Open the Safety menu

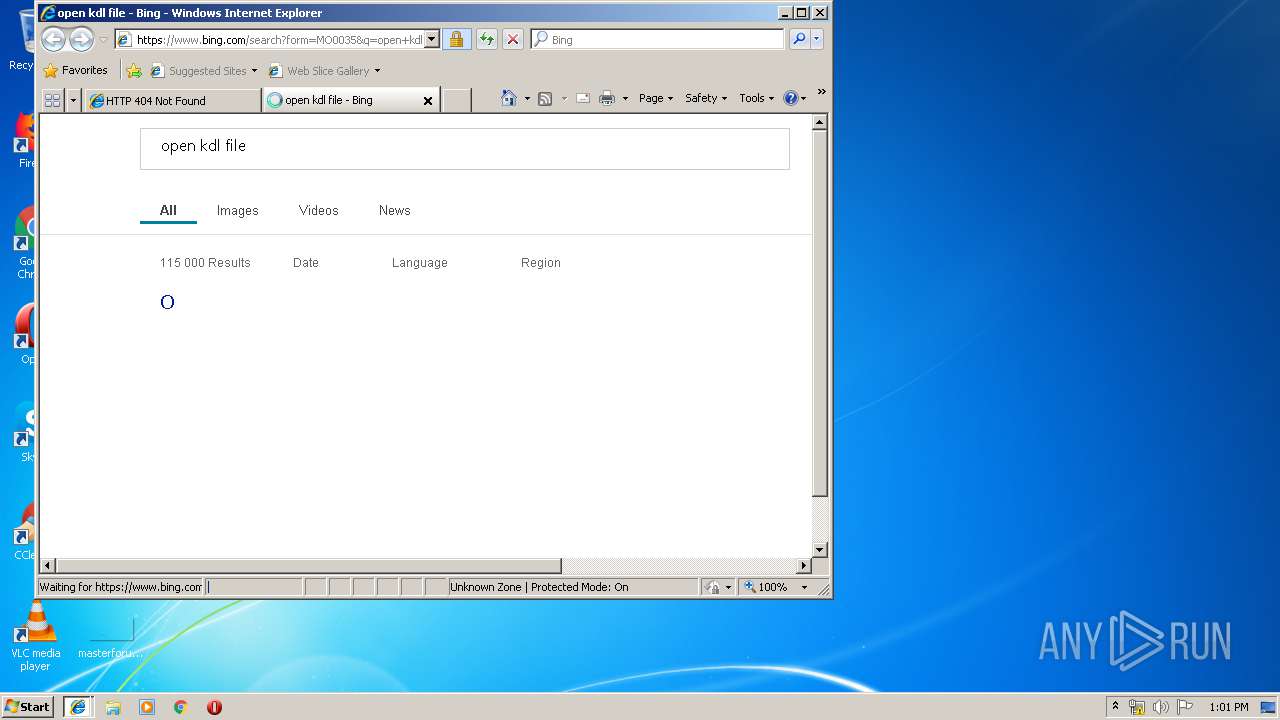[x=706, y=98]
